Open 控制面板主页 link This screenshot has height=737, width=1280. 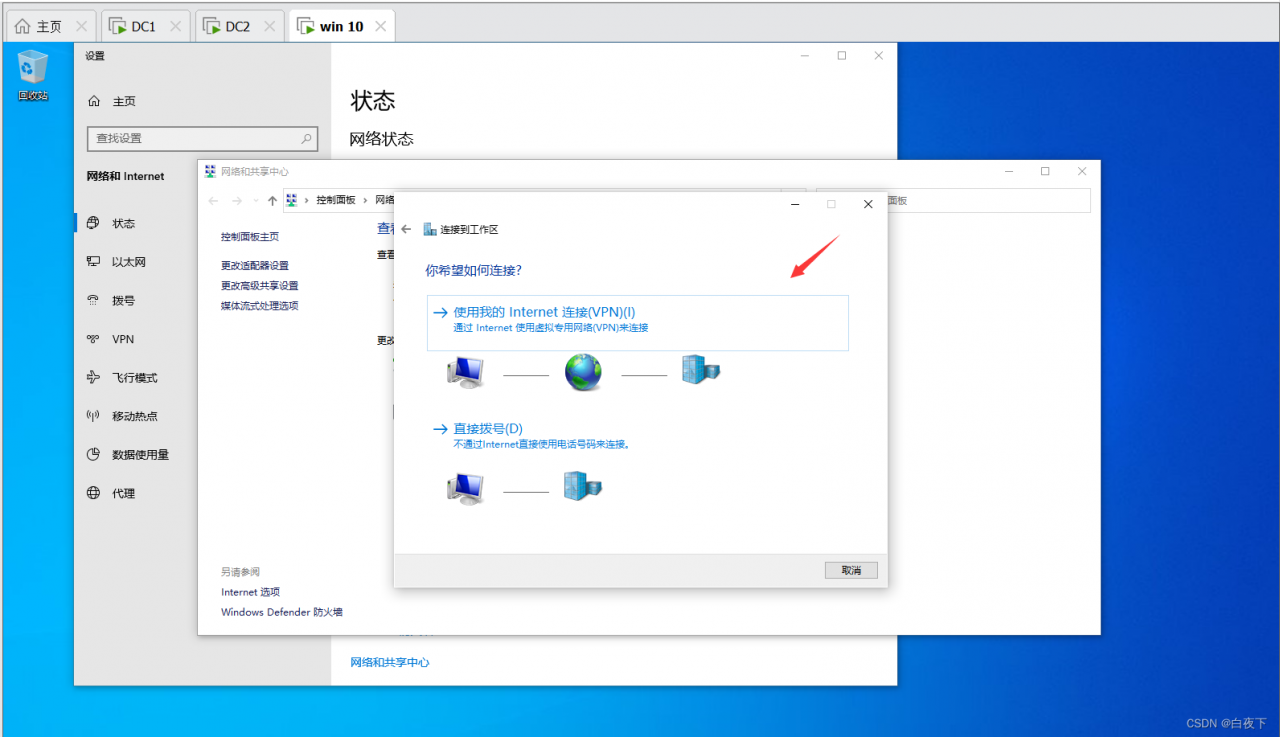click(x=250, y=237)
